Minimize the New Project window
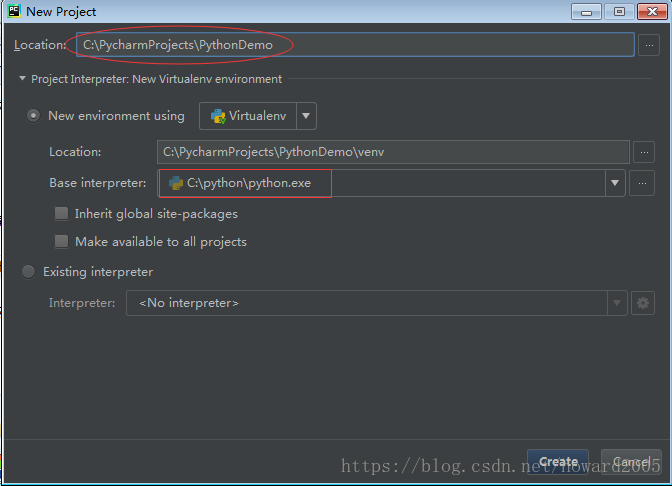This screenshot has height=486, width=672. click(x=586, y=12)
